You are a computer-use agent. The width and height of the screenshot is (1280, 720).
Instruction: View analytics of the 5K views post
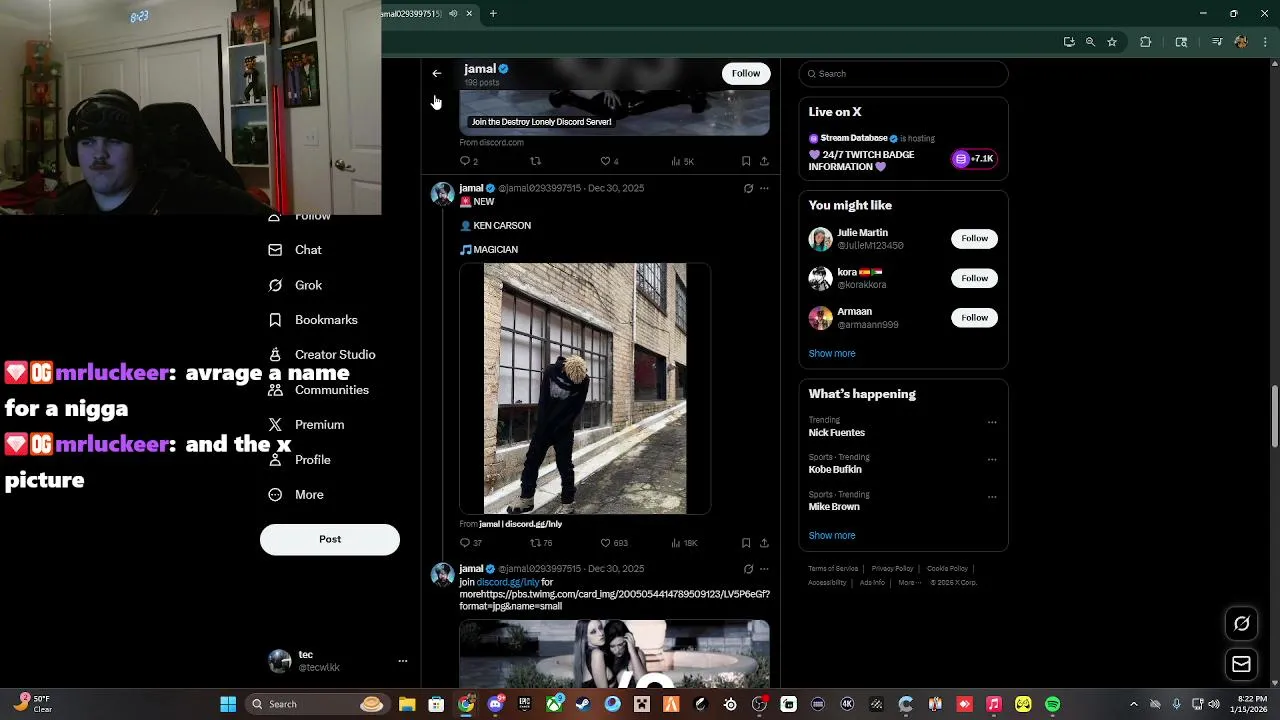683,161
